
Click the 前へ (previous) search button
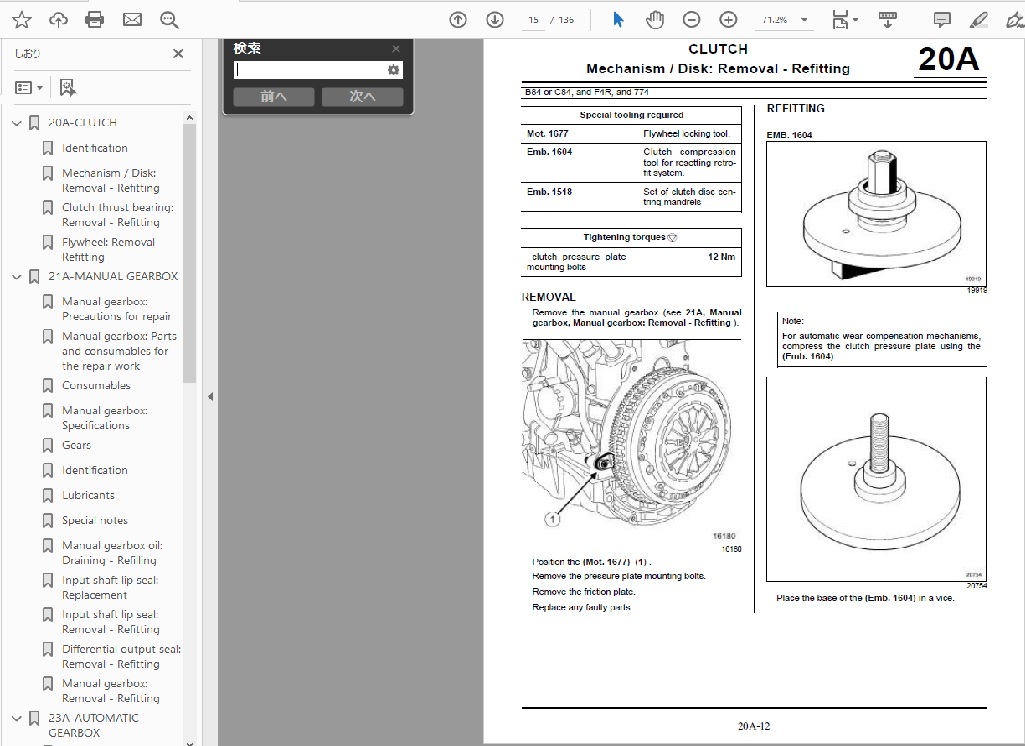pos(273,97)
